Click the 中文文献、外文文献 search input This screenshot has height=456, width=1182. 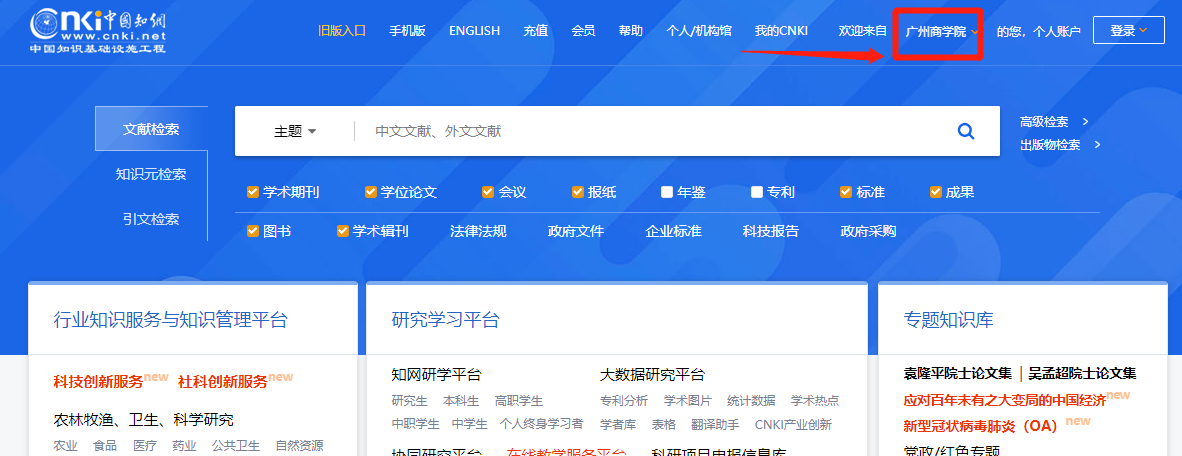(650, 131)
